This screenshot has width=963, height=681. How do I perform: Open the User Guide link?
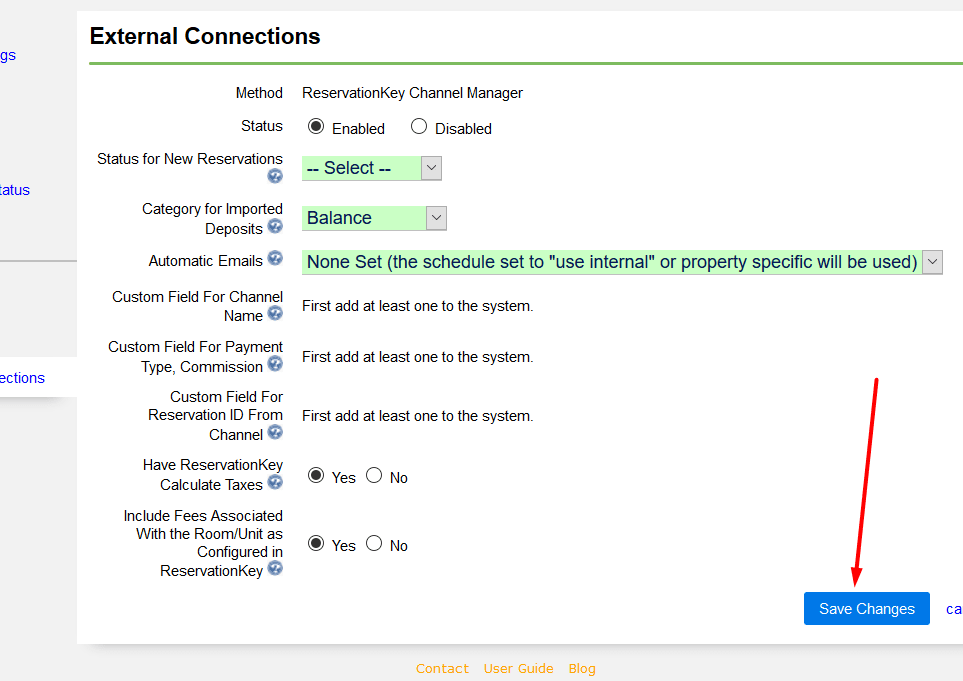[x=518, y=668]
